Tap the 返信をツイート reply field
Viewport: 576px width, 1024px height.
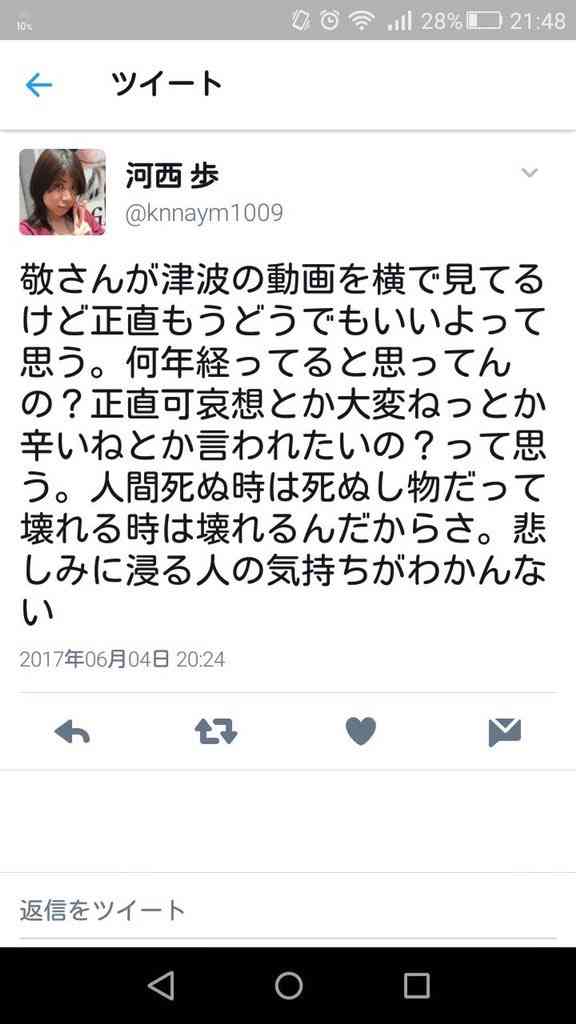[288, 910]
